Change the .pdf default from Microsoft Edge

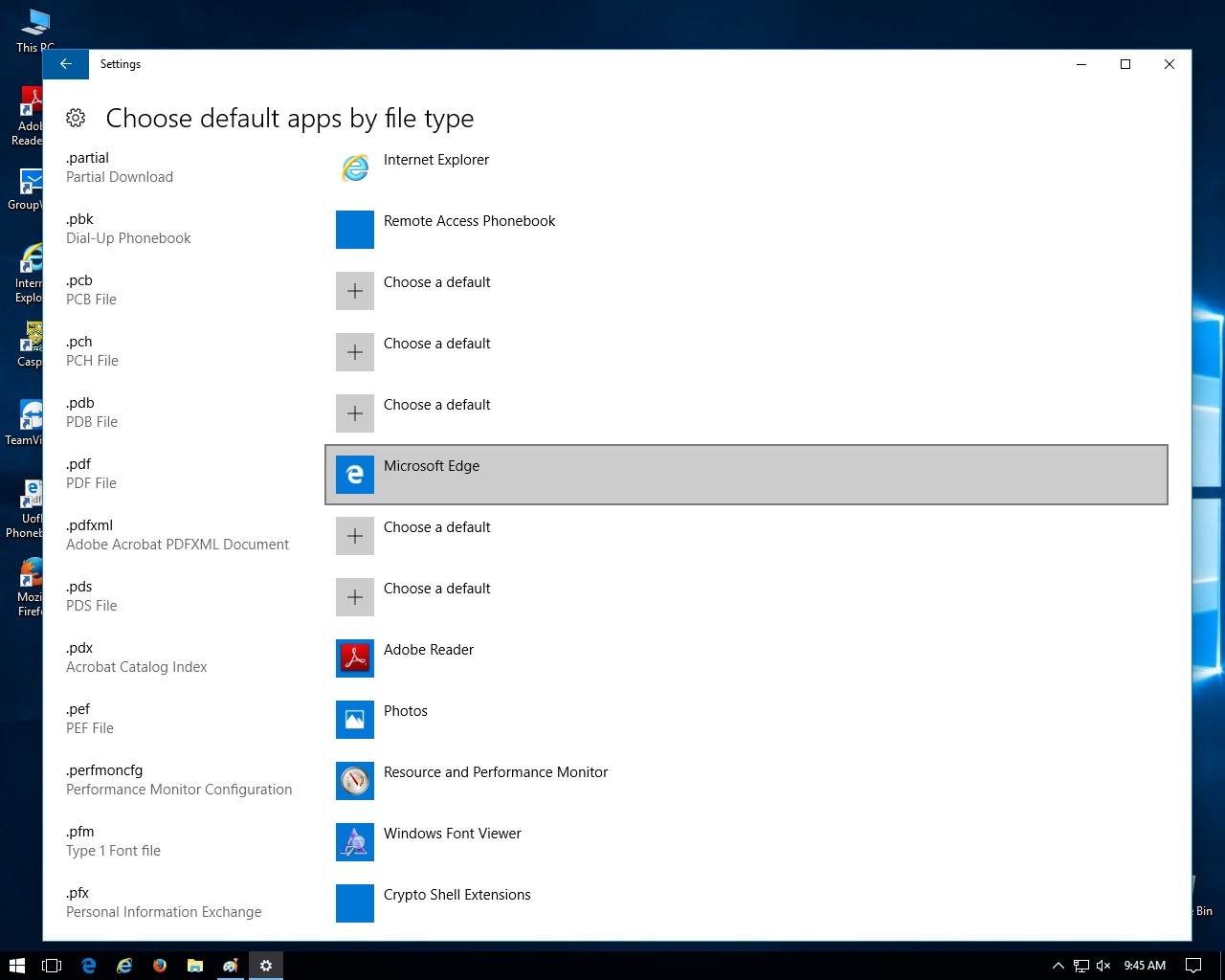coord(746,475)
